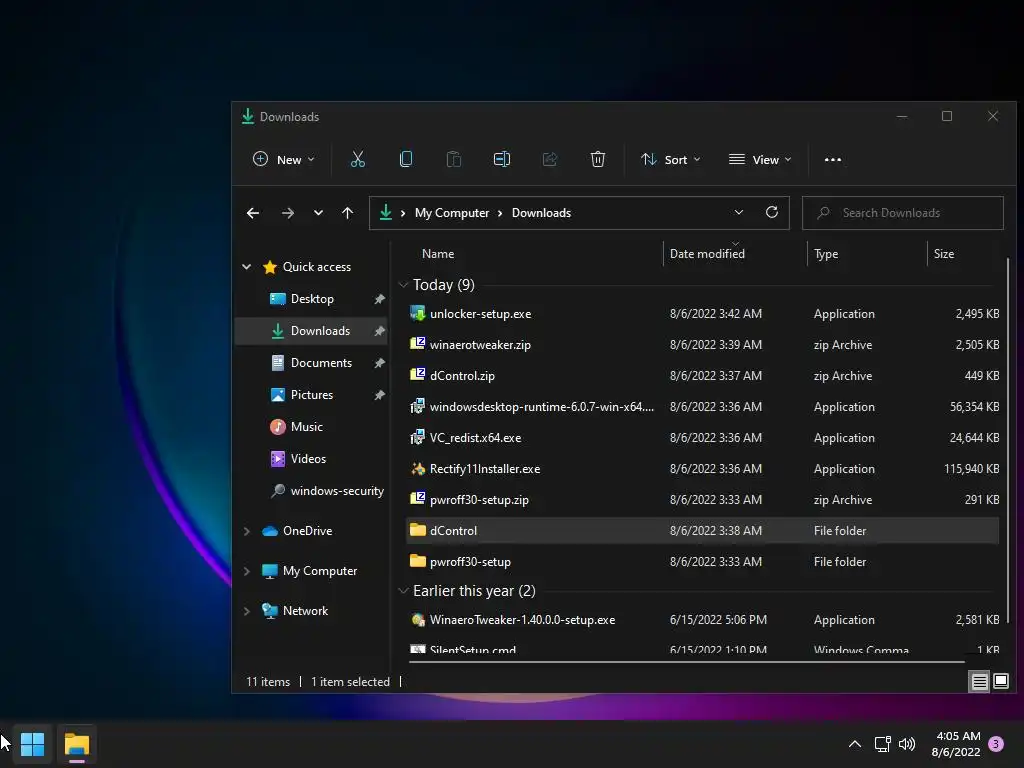The width and height of the screenshot is (1024, 768).
Task: Expand the Network tree node
Action: click(x=246, y=611)
